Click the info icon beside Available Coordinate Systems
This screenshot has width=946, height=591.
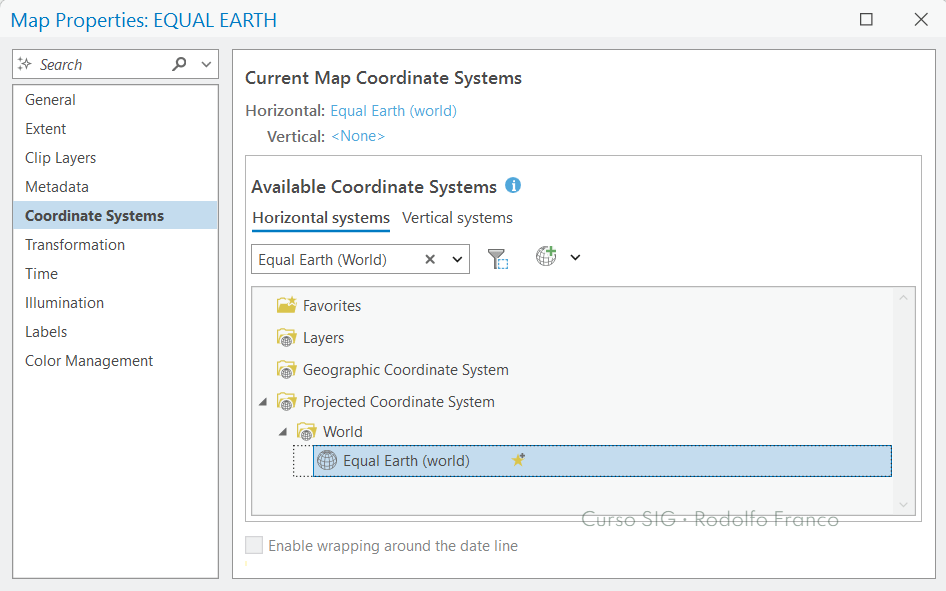513,185
